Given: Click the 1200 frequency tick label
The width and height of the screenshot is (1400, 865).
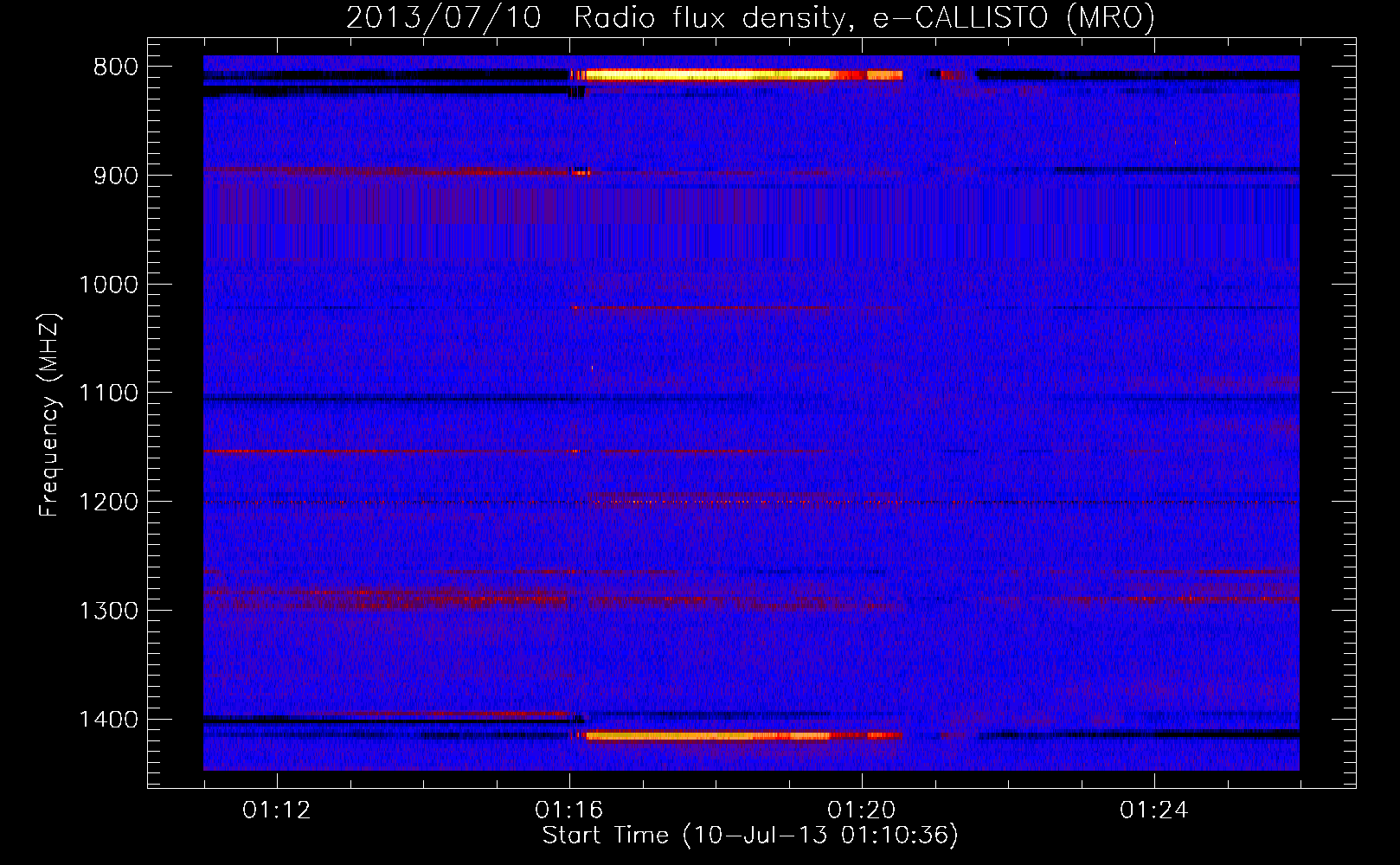Looking at the screenshot, I should pyautogui.click(x=109, y=503).
